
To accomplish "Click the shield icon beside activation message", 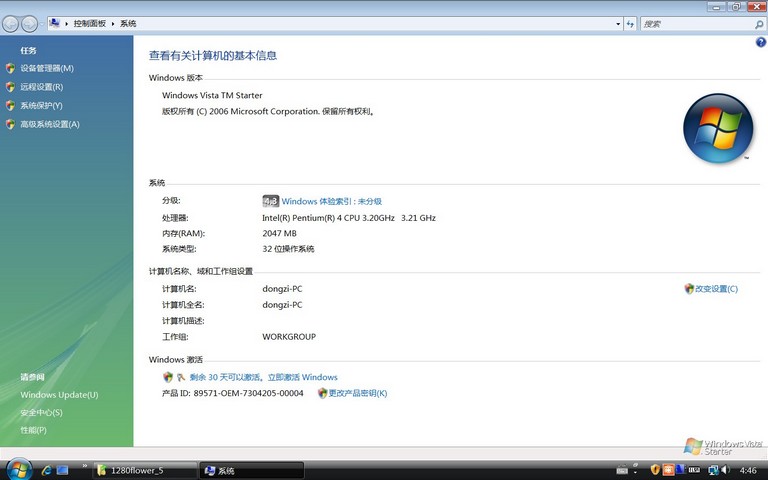I will pyautogui.click(x=168, y=377).
